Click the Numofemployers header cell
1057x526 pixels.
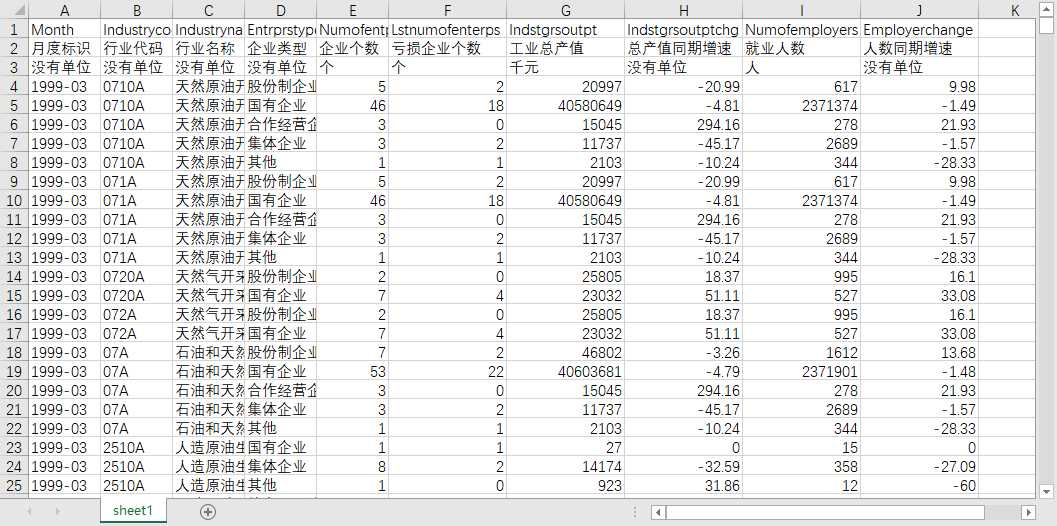click(x=802, y=30)
